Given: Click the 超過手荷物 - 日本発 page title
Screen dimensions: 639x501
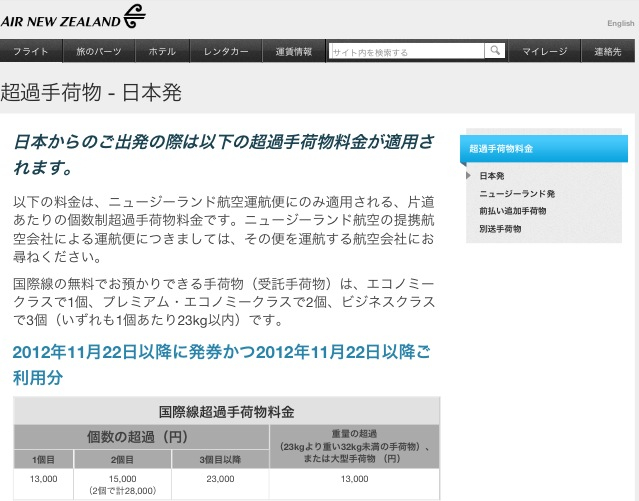Looking at the screenshot, I should pos(91,93).
